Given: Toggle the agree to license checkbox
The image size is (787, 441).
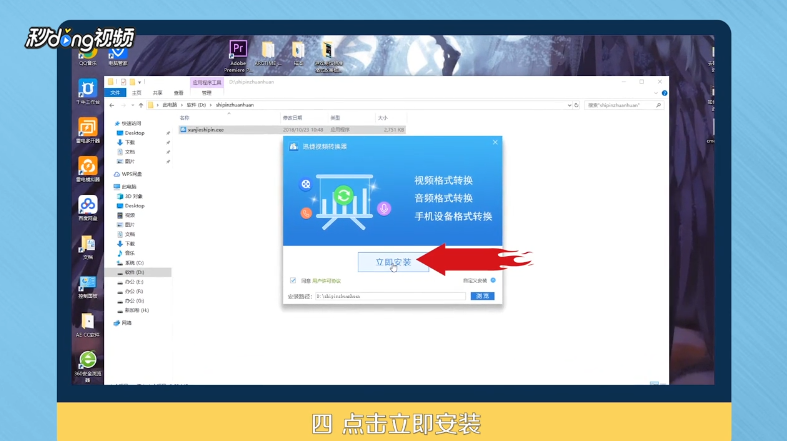Looking at the screenshot, I should tap(293, 280).
